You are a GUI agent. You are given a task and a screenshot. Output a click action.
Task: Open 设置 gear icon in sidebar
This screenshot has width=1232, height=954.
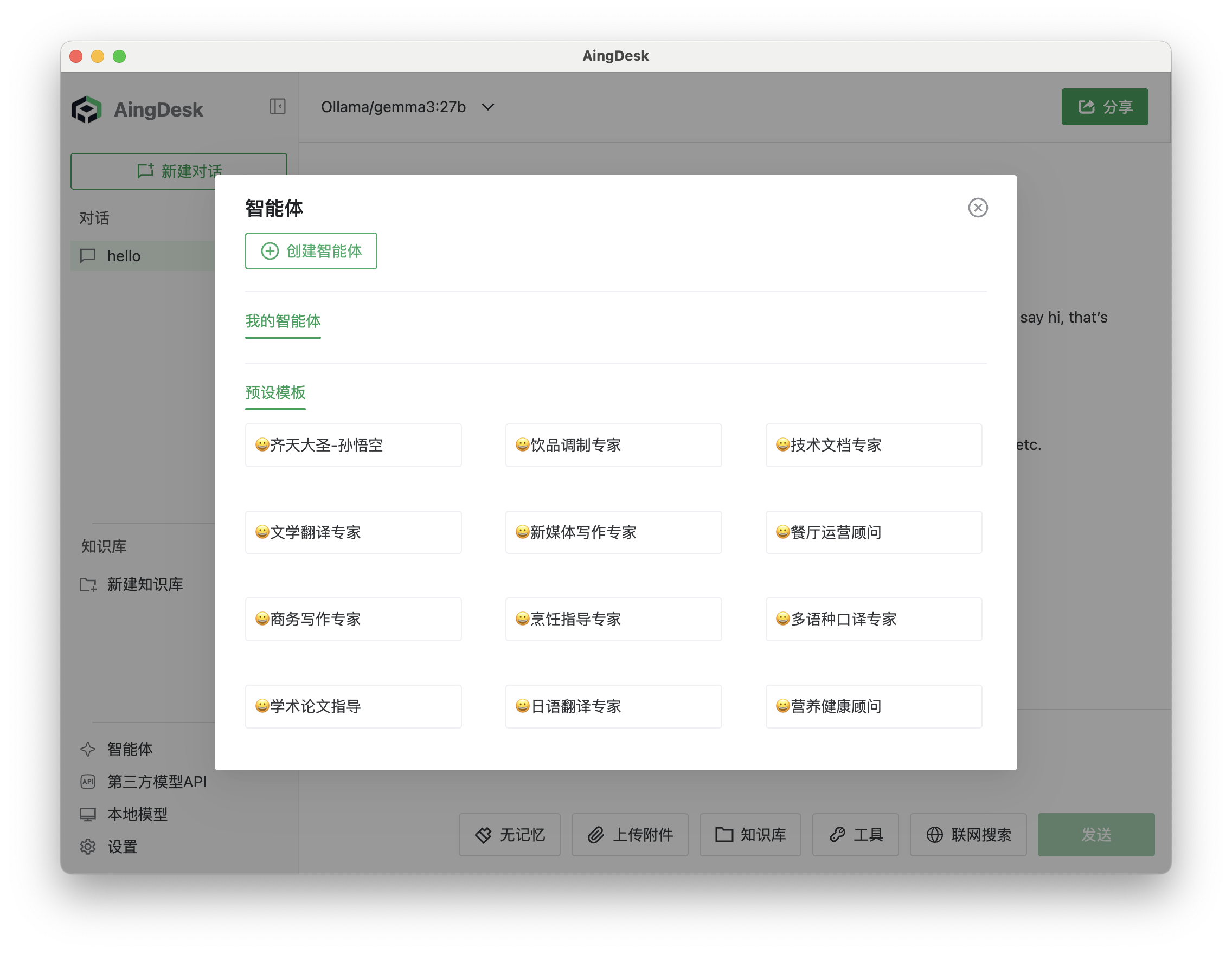(88, 846)
